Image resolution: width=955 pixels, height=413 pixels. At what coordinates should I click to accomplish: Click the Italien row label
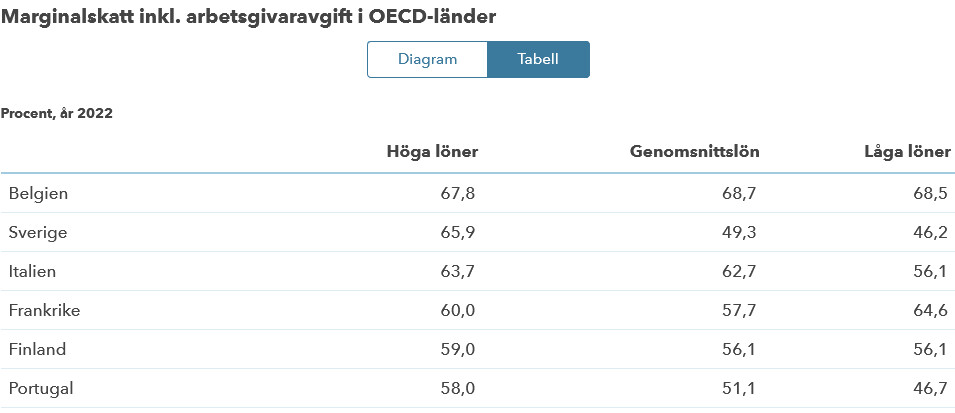pyautogui.click(x=32, y=271)
